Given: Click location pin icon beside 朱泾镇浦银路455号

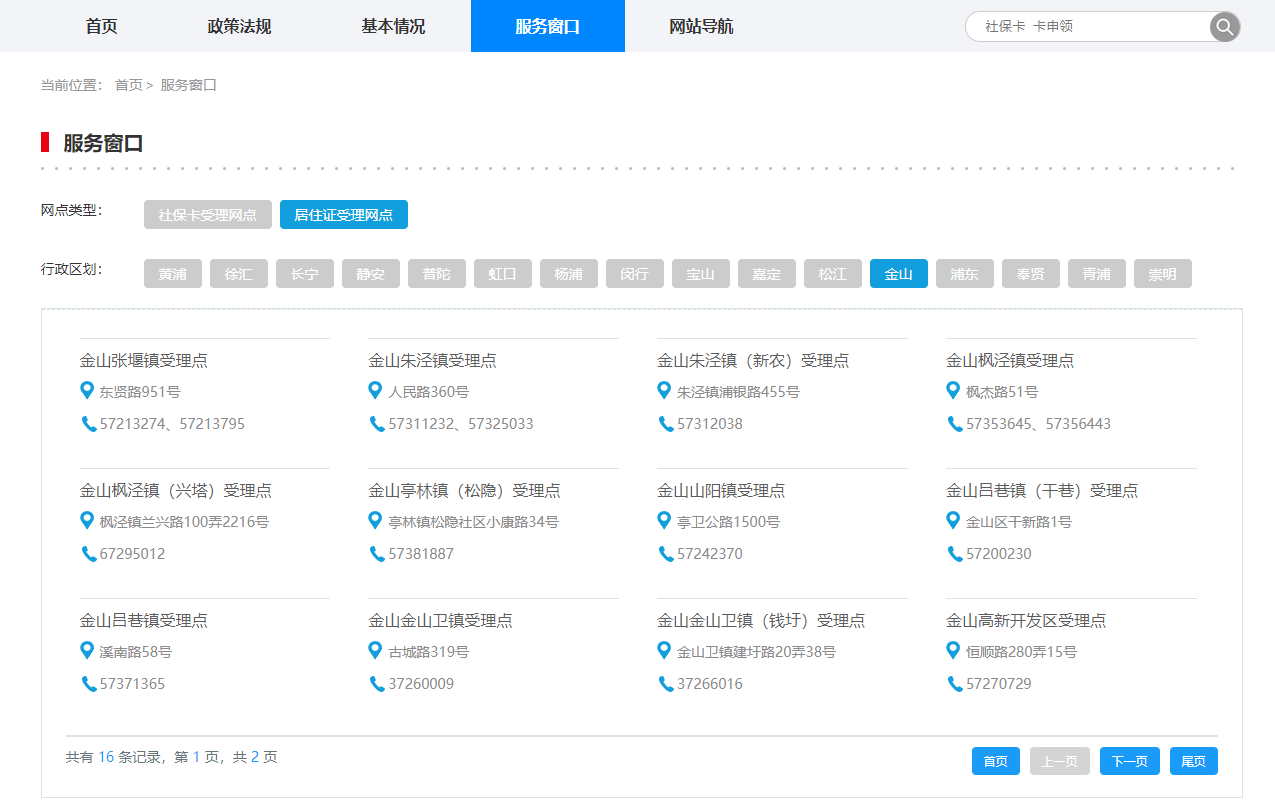Looking at the screenshot, I should click(x=664, y=390).
